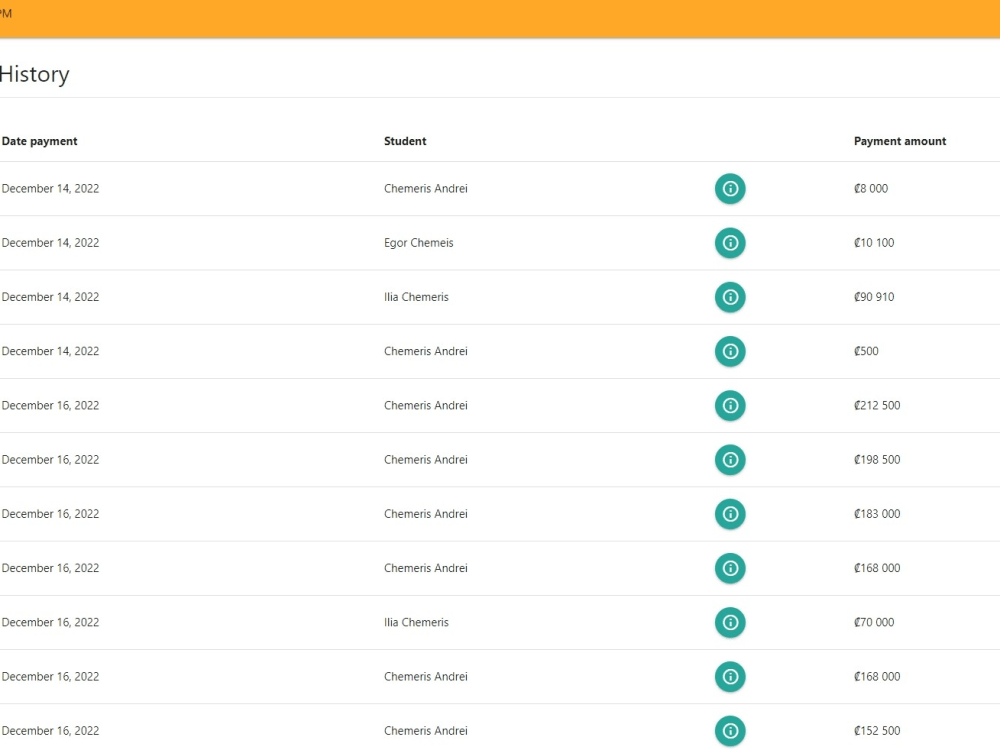Sort table by Date payment column
Screen dimensions: 1000x750
(x=40, y=141)
